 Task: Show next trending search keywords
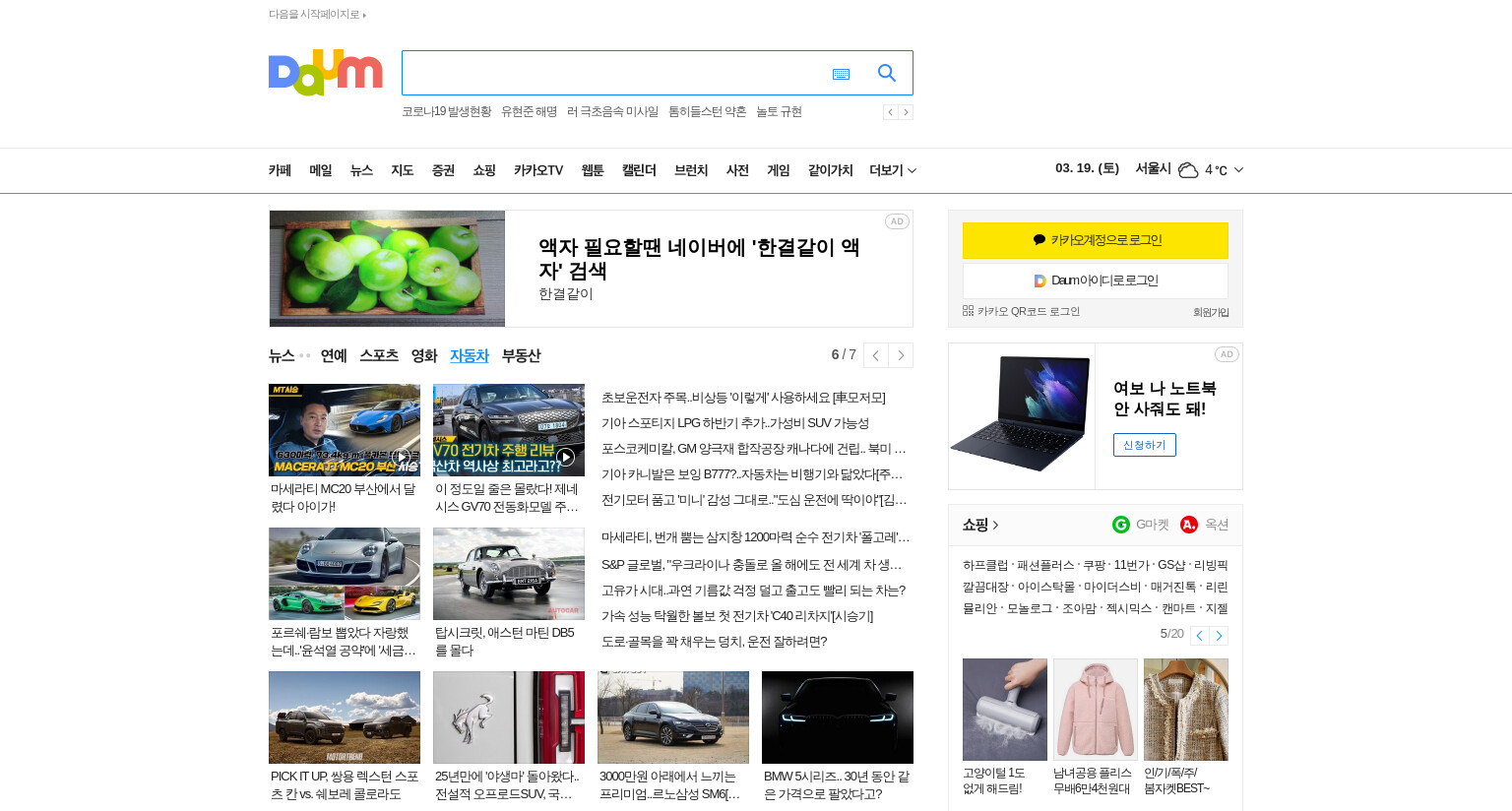tap(906, 112)
